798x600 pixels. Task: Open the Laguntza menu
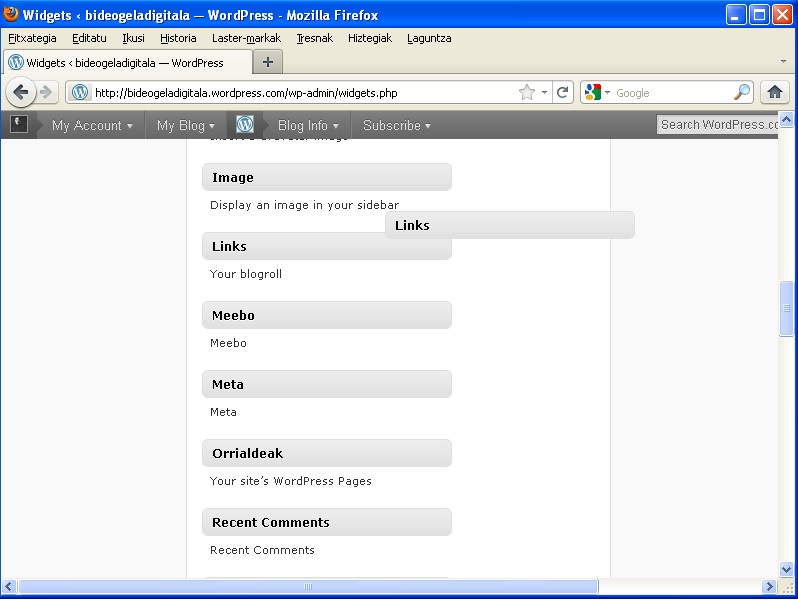point(429,38)
